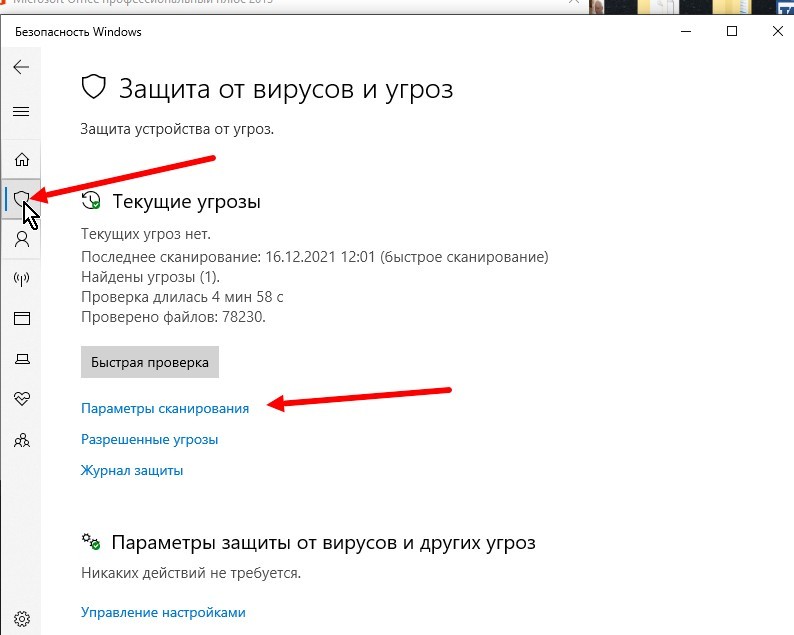
Task: Click the settings gears icon beside Параметры защиты
Action: [91, 541]
